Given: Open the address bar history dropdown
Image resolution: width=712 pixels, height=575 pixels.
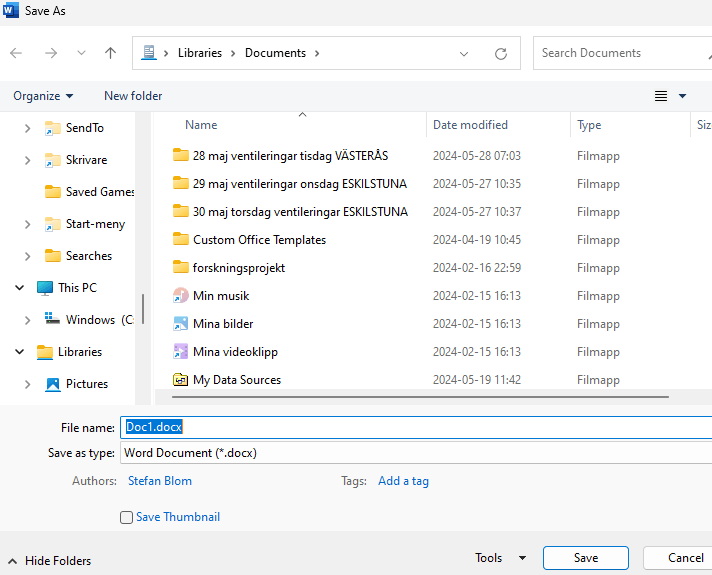Looking at the screenshot, I should click(x=464, y=54).
